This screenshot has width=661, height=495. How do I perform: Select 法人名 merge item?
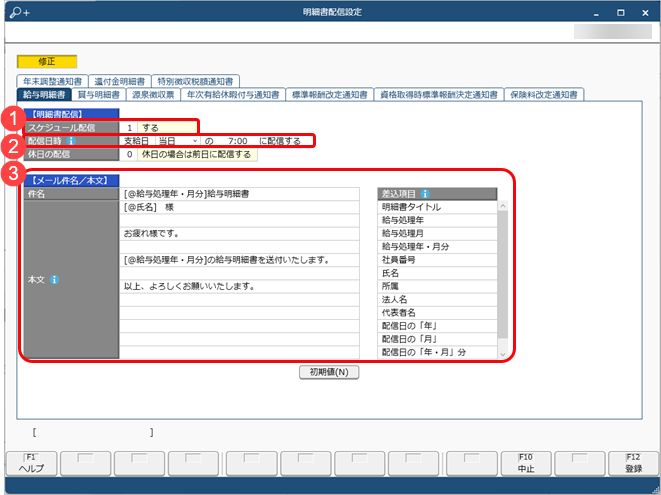click(438, 300)
